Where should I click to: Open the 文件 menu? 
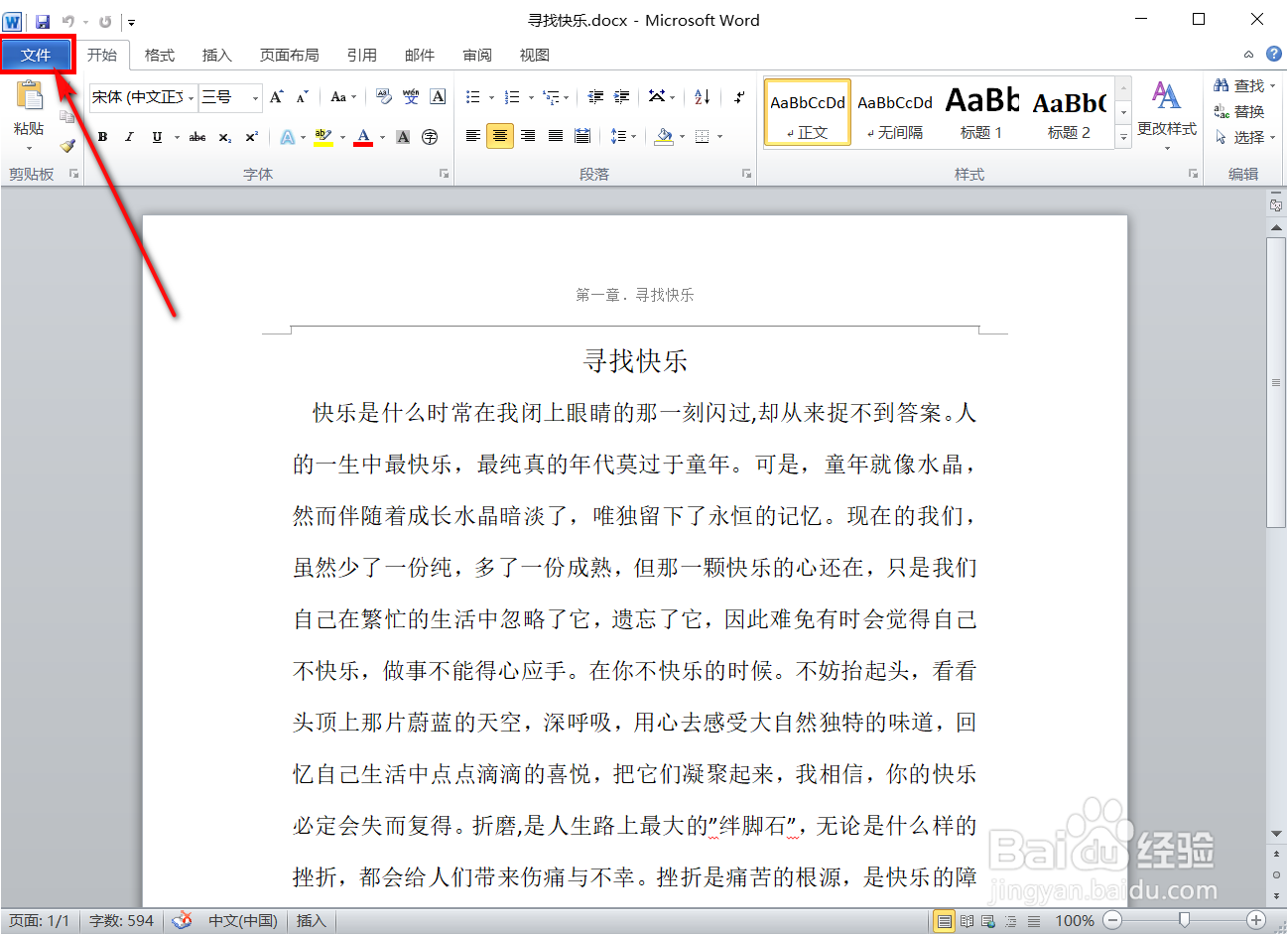click(36, 55)
